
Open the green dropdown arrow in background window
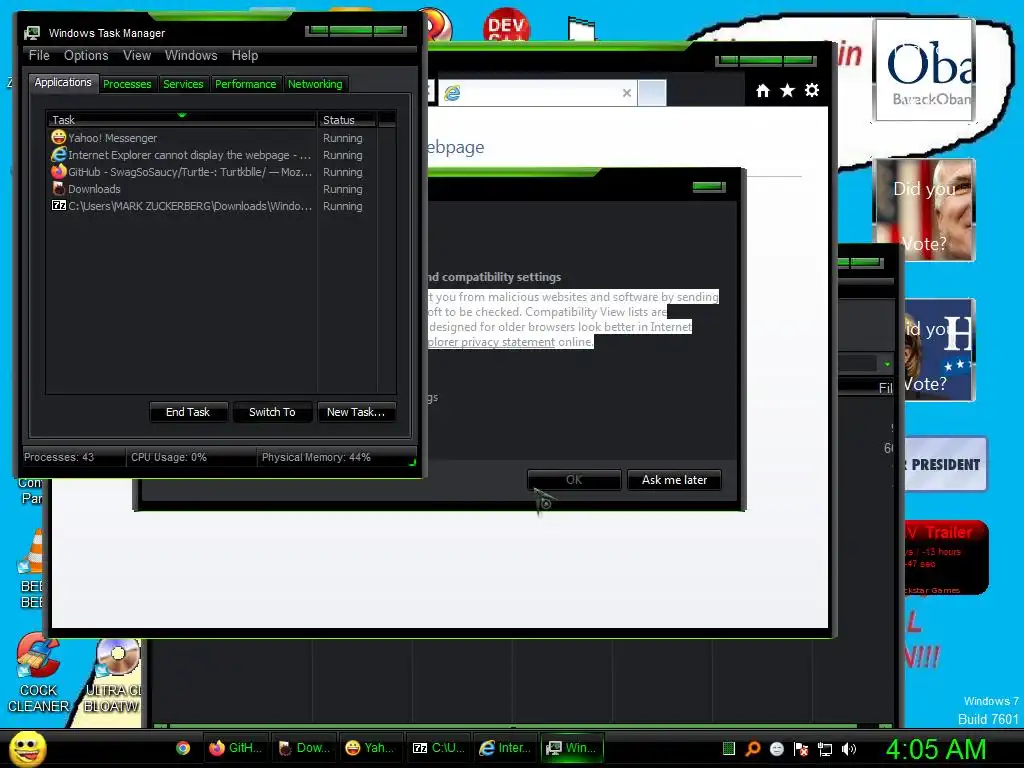tap(886, 364)
